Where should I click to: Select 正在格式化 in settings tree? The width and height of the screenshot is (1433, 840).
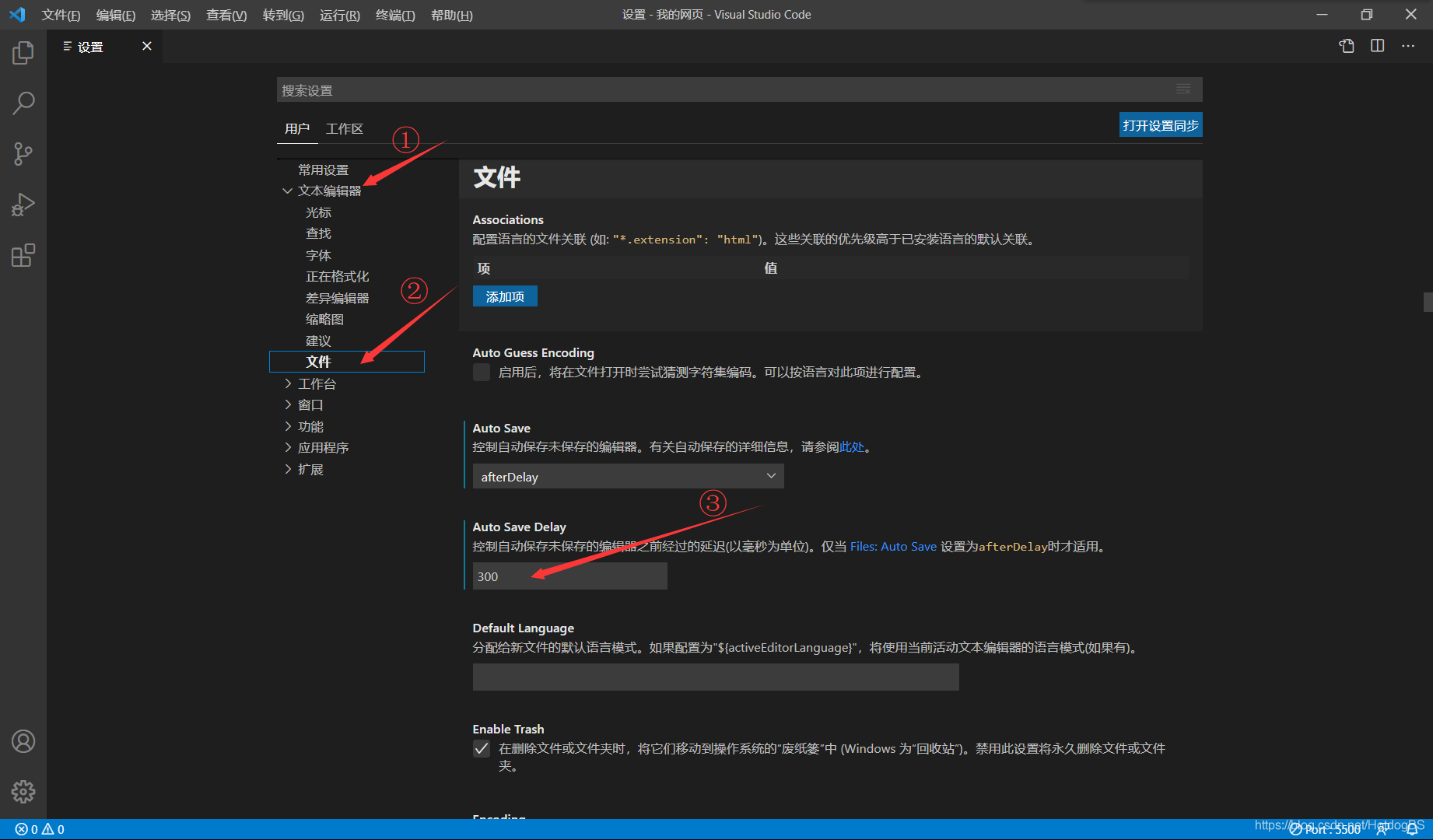tap(337, 276)
